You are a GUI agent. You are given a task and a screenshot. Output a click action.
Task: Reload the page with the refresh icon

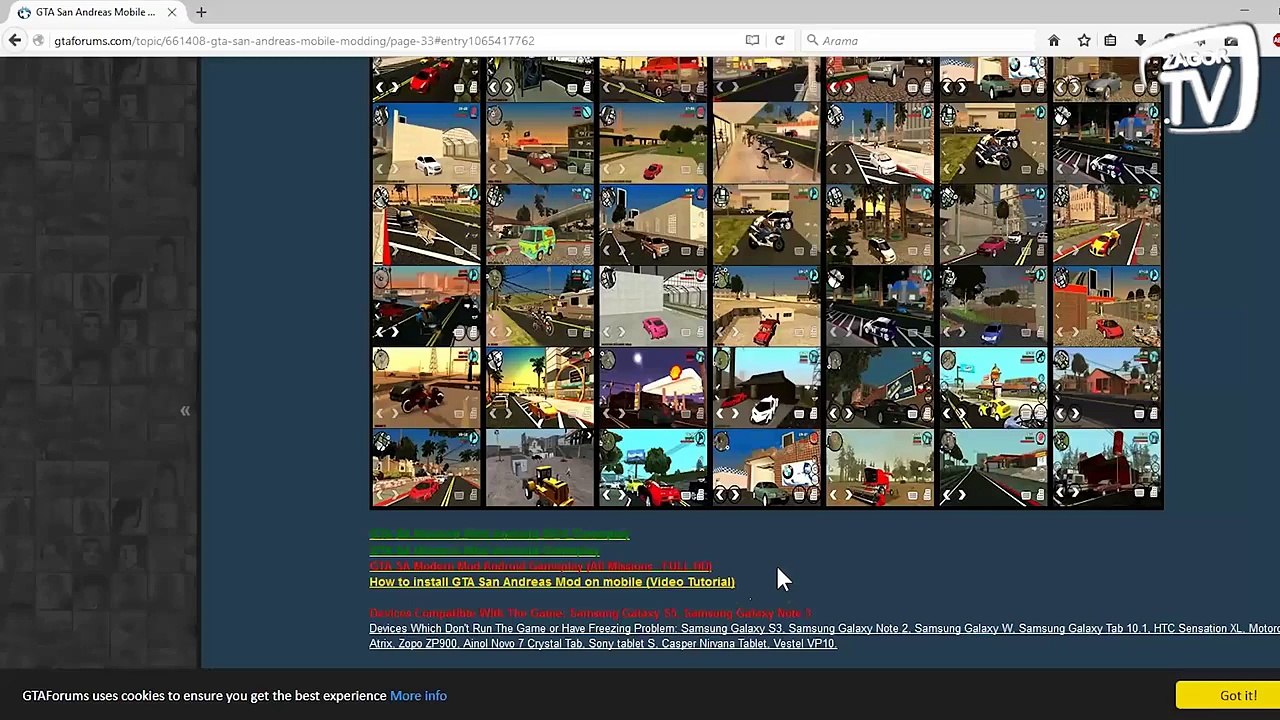(780, 41)
